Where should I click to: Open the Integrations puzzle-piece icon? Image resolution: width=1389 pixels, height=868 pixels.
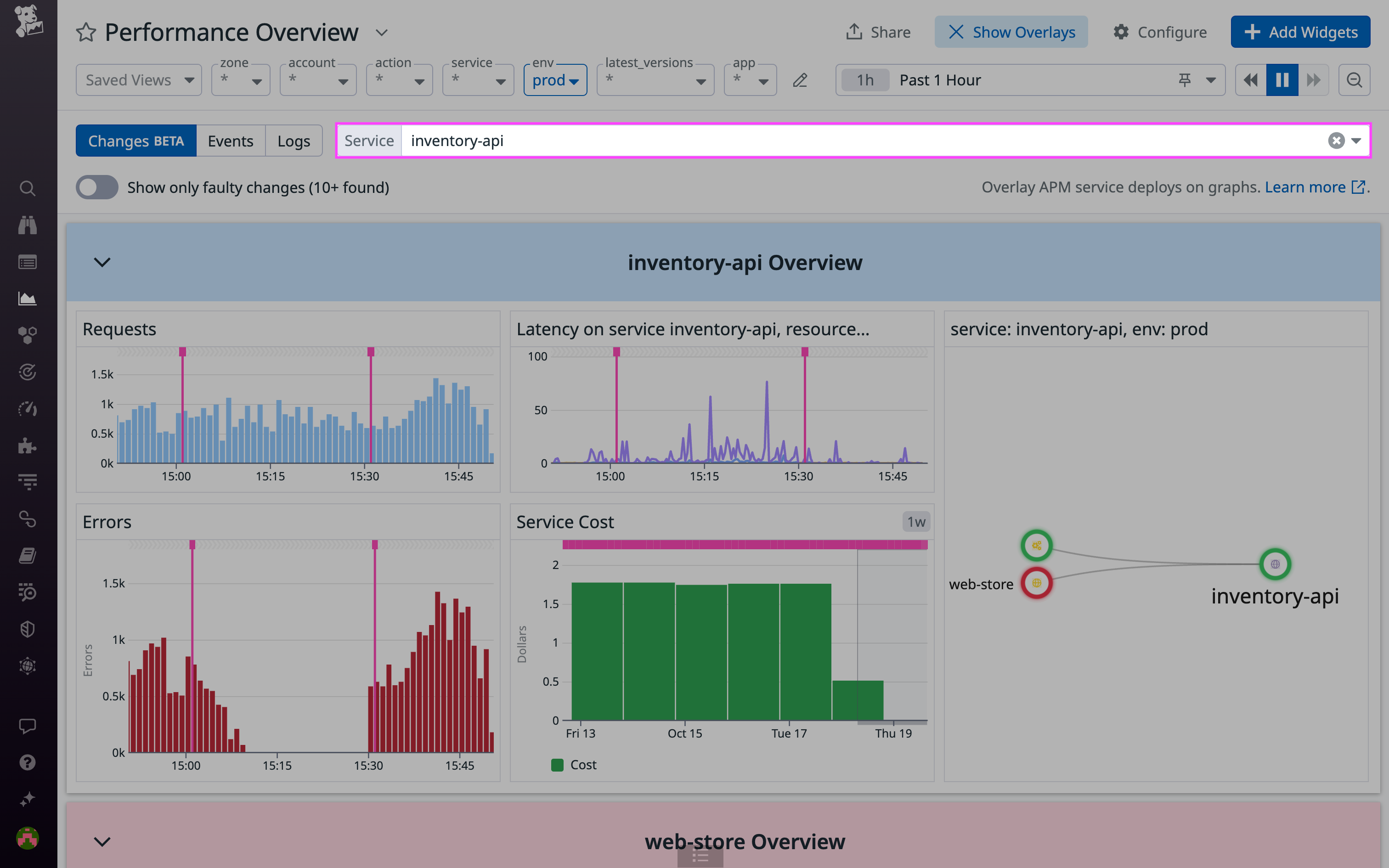coord(28,445)
